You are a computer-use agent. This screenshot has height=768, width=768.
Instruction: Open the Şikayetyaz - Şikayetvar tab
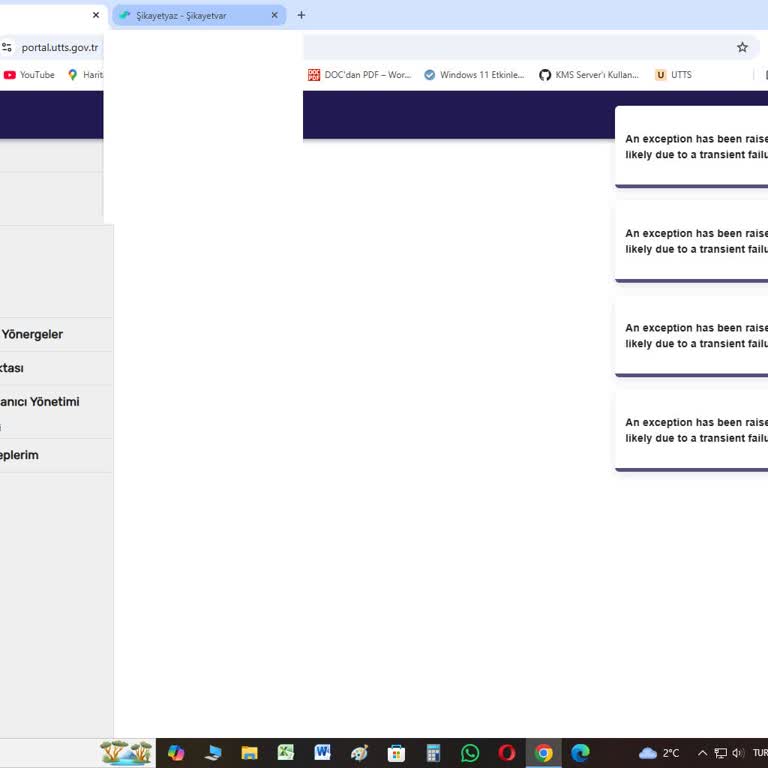point(190,15)
